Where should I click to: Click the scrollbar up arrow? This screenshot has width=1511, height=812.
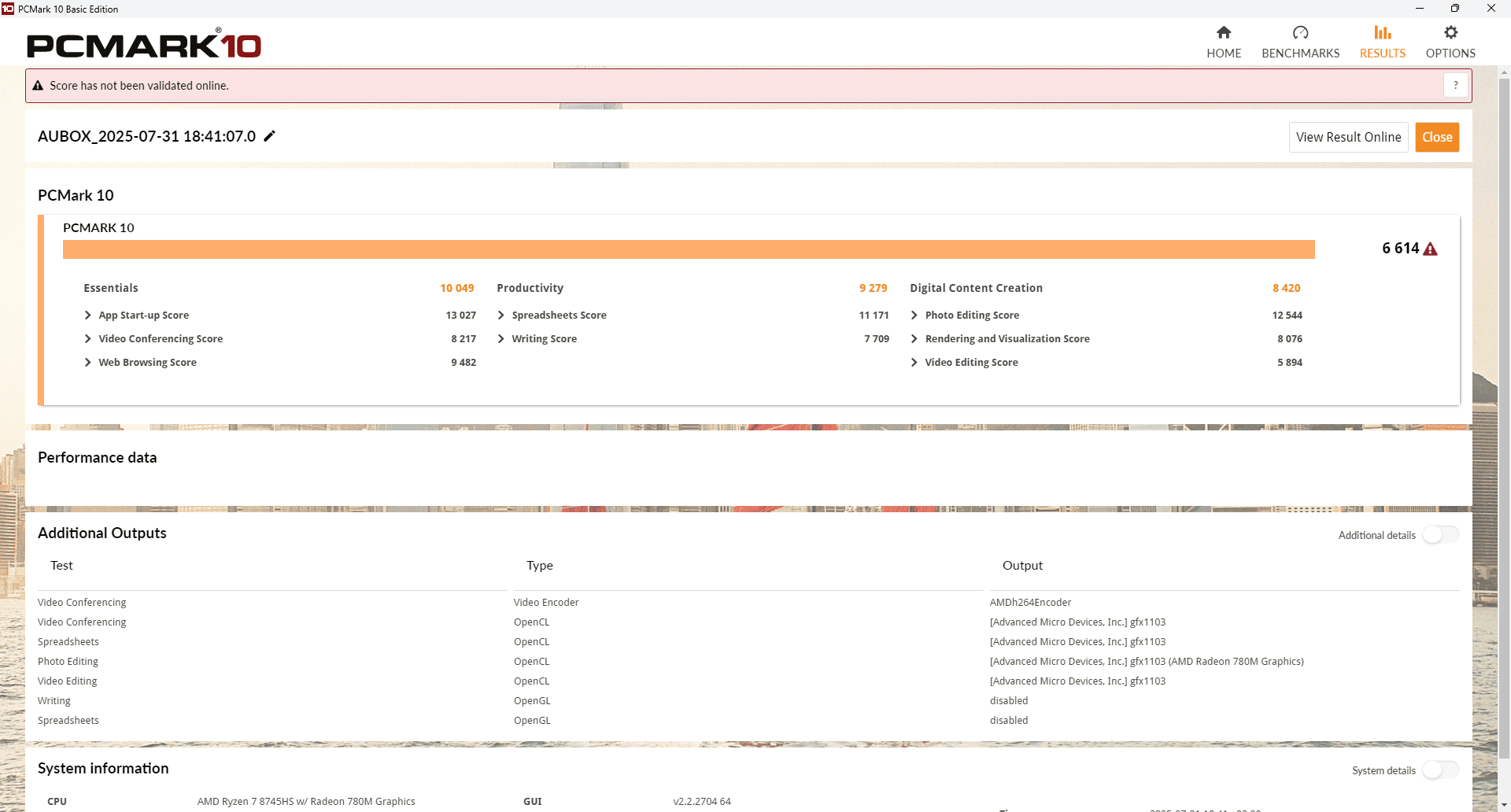pyautogui.click(x=1504, y=72)
